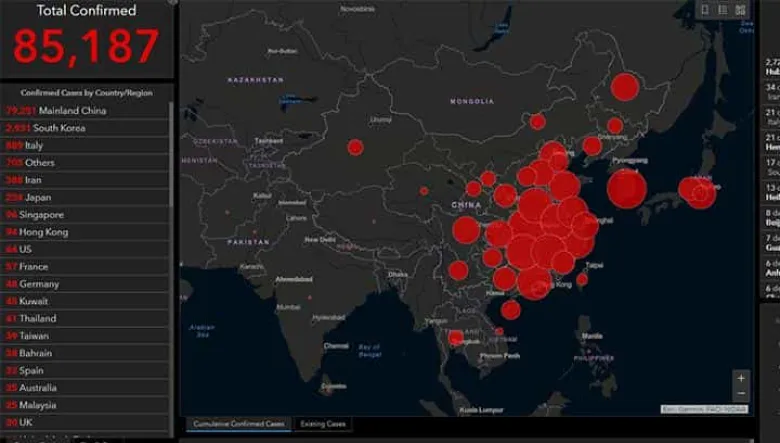This screenshot has width=780, height=443.
Task: Open the basemap gallery grid icon
Action: (740, 10)
